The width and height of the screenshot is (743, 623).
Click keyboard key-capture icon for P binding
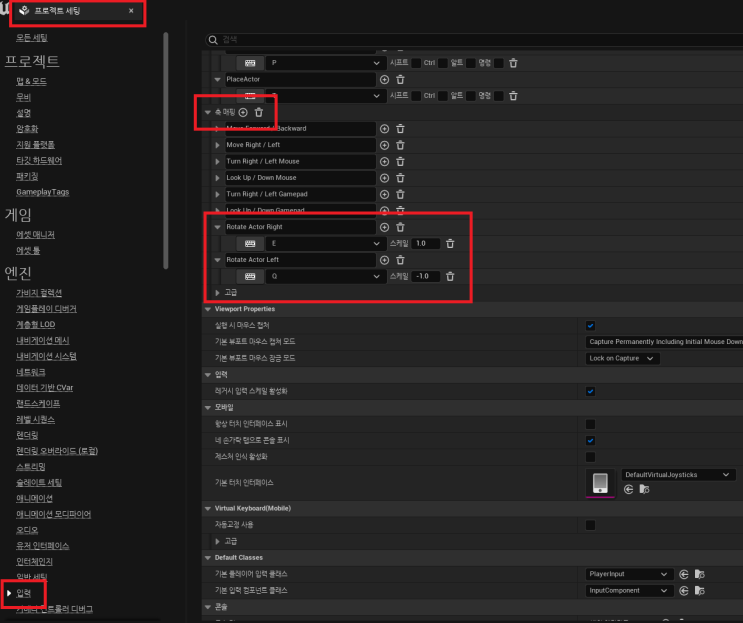point(250,63)
